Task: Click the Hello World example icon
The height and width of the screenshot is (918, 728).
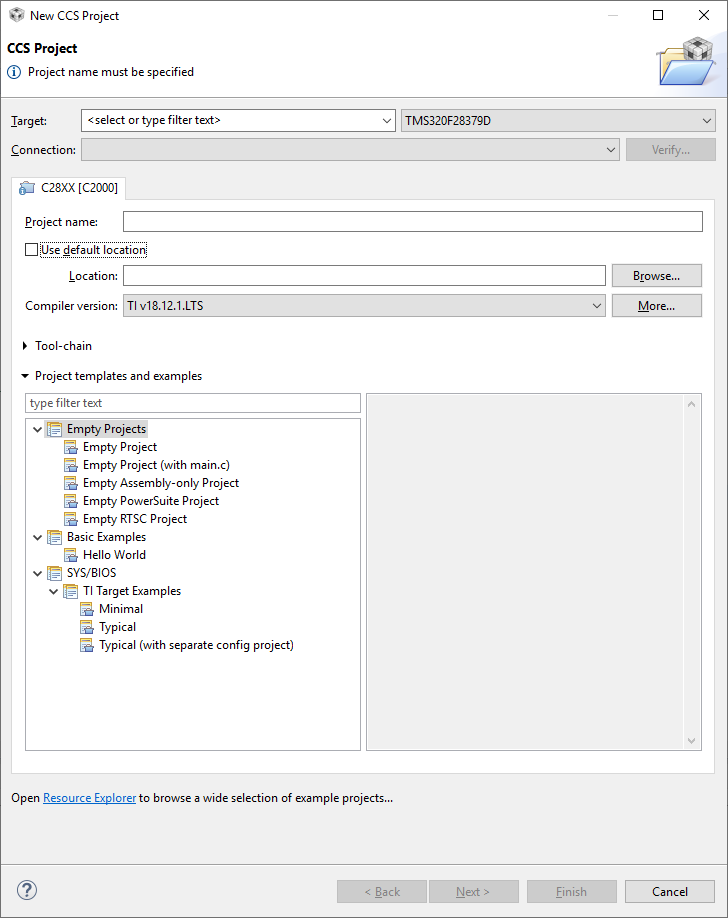Action: [71, 555]
